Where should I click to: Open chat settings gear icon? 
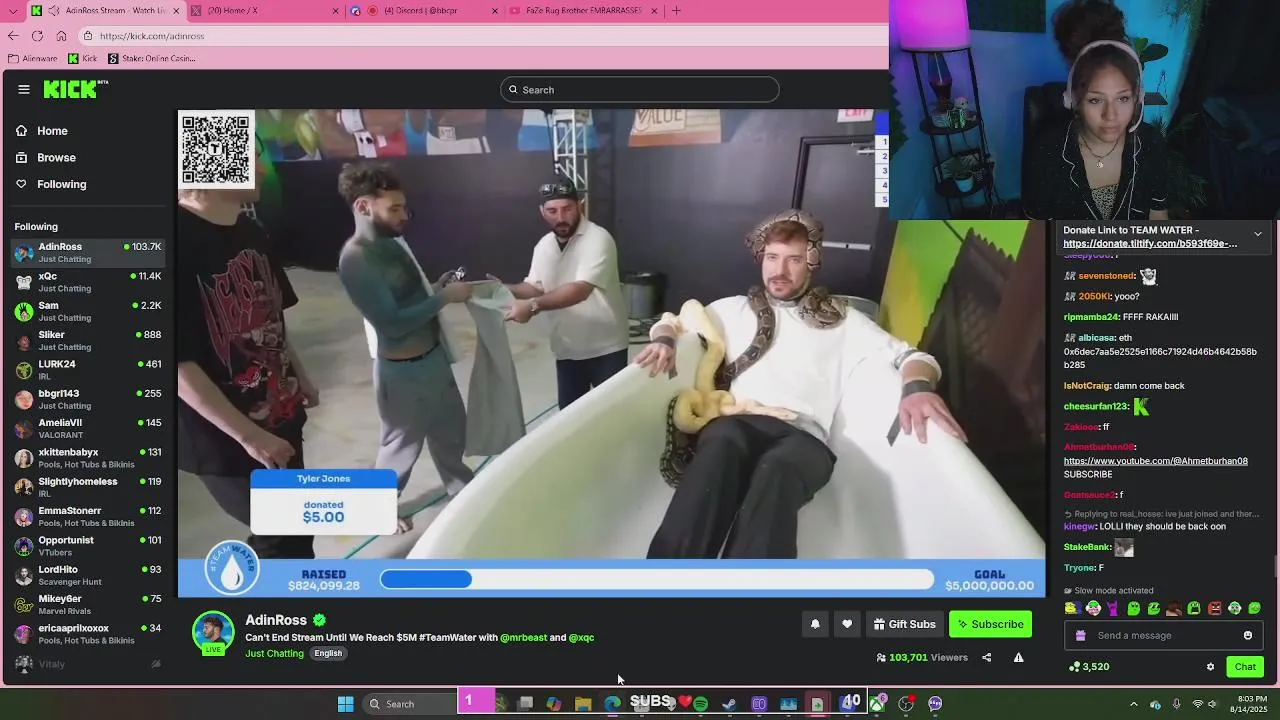pyautogui.click(x=1210, y=666)
